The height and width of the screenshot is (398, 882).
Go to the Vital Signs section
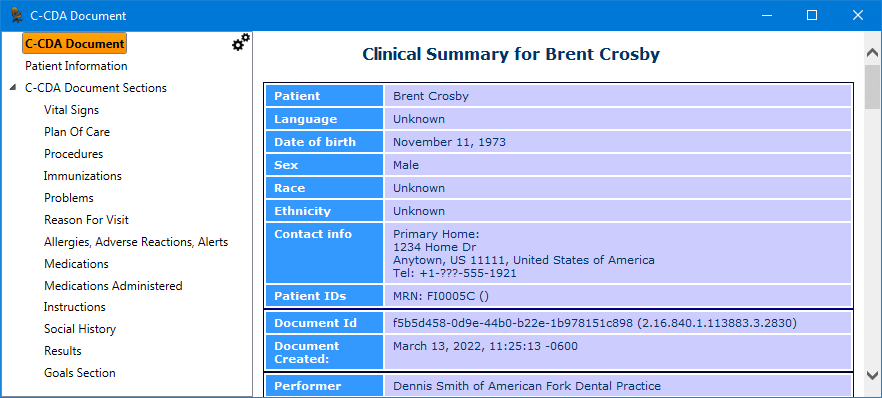71,110
